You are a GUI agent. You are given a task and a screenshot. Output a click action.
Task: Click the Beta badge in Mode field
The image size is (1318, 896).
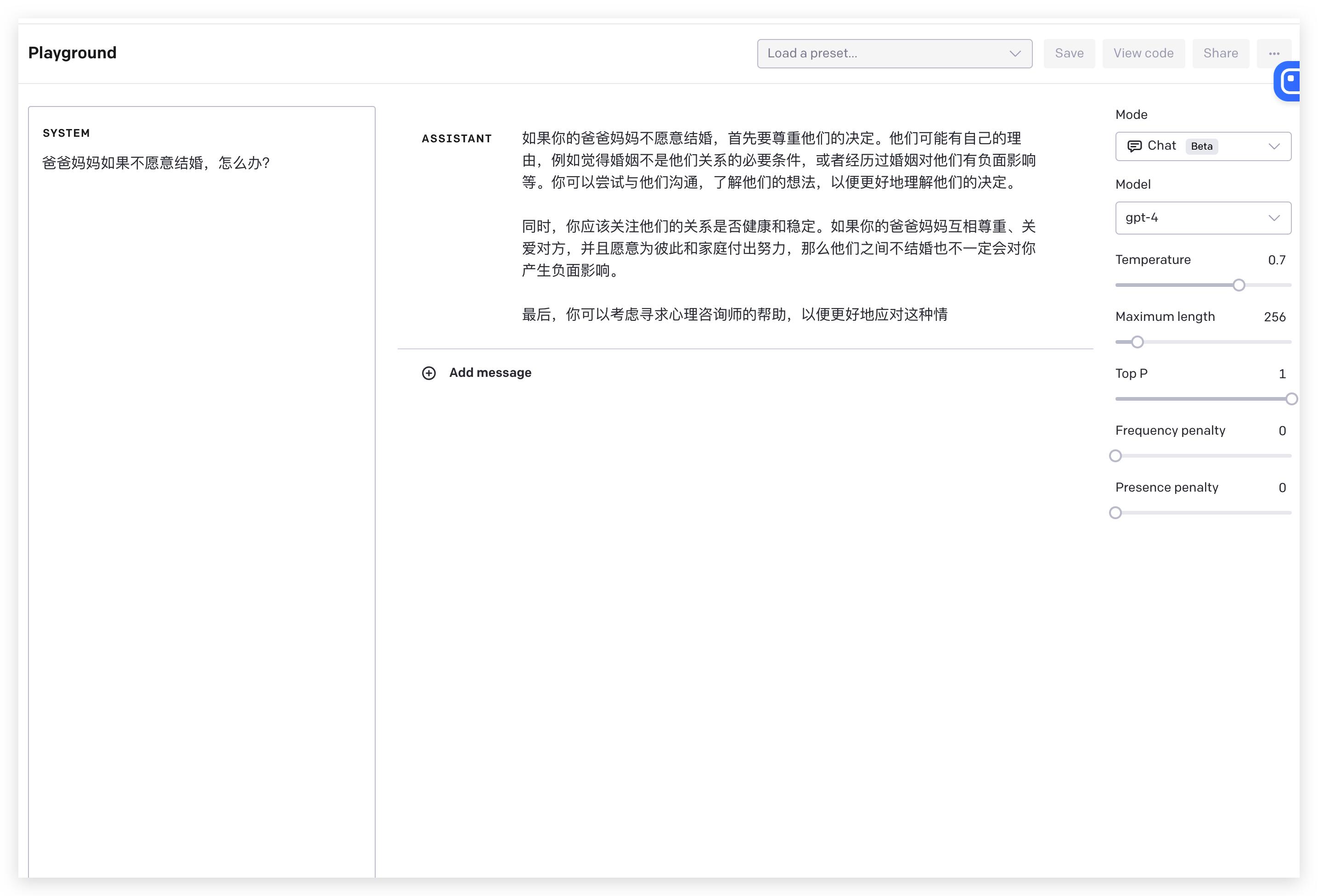point(1201,146)
